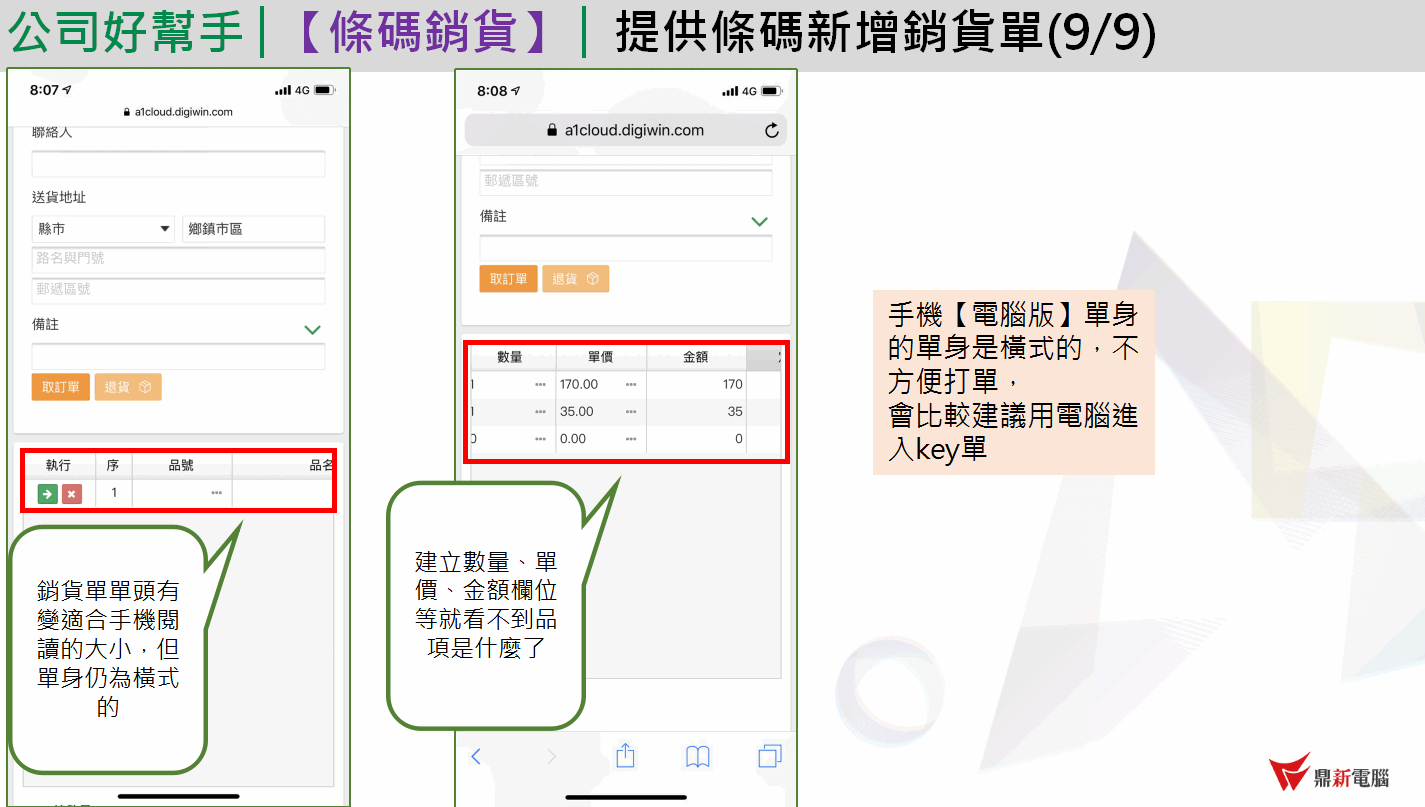The image size is (1425, 807).
Task: Click the 鼎新電腦 logo
Action: pos(1329,774)
